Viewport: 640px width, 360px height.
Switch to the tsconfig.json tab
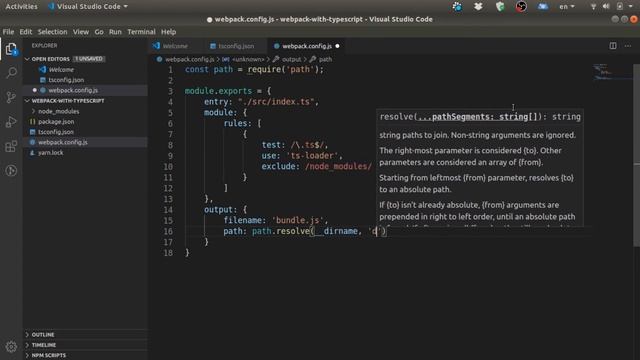click(x=236, y=46)
